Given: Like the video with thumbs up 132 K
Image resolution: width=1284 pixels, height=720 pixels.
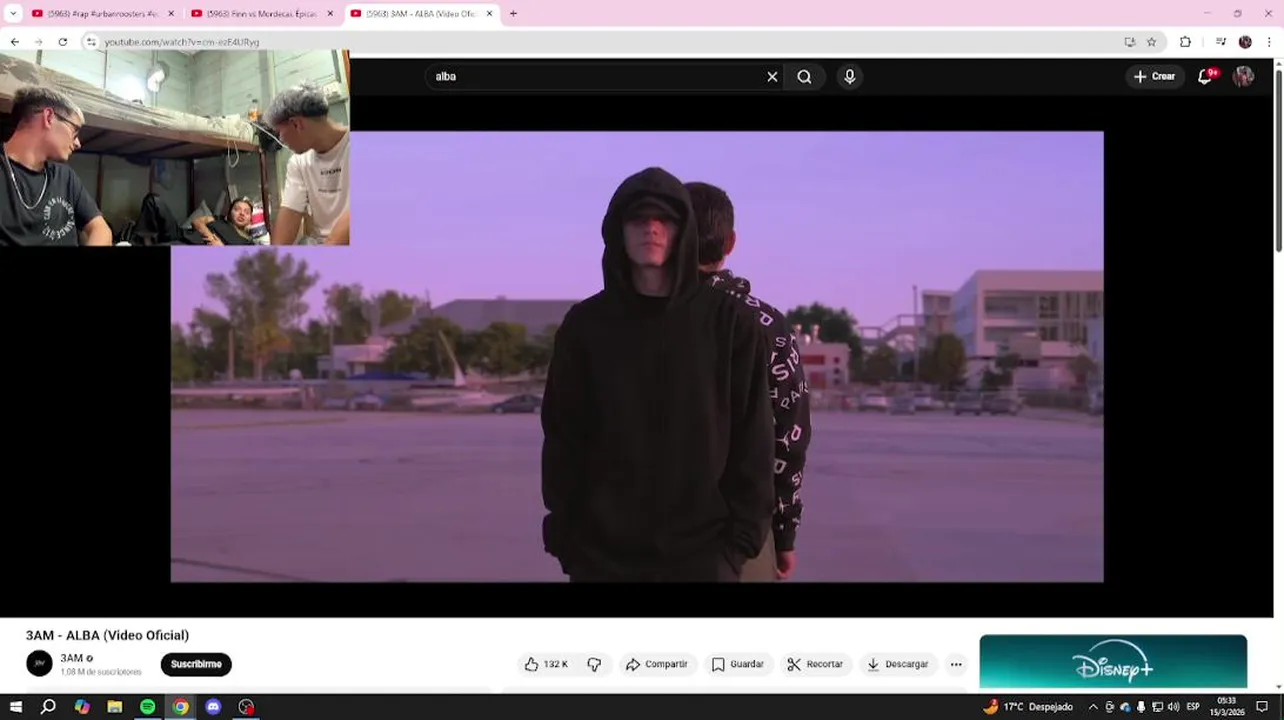Looking at the screenshot, I should click(x=546, y=664).
